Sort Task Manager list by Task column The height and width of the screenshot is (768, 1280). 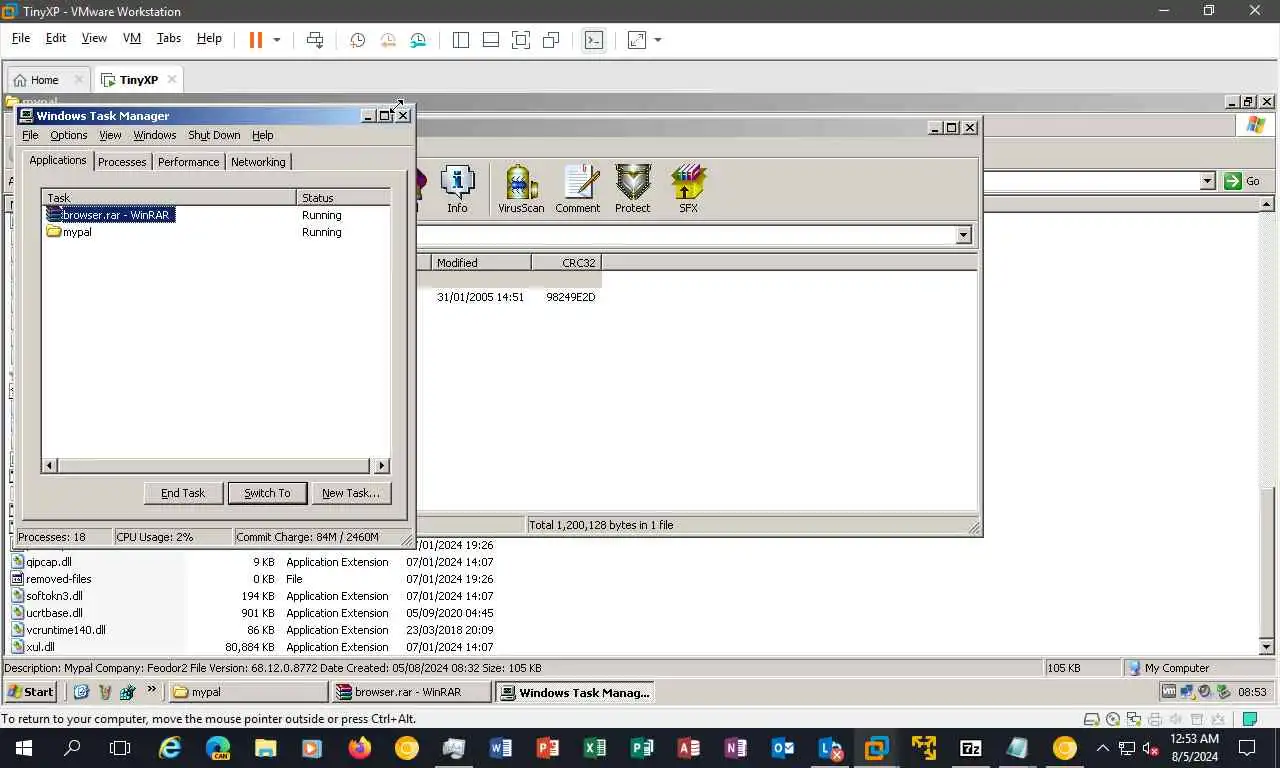coord(169,198)
